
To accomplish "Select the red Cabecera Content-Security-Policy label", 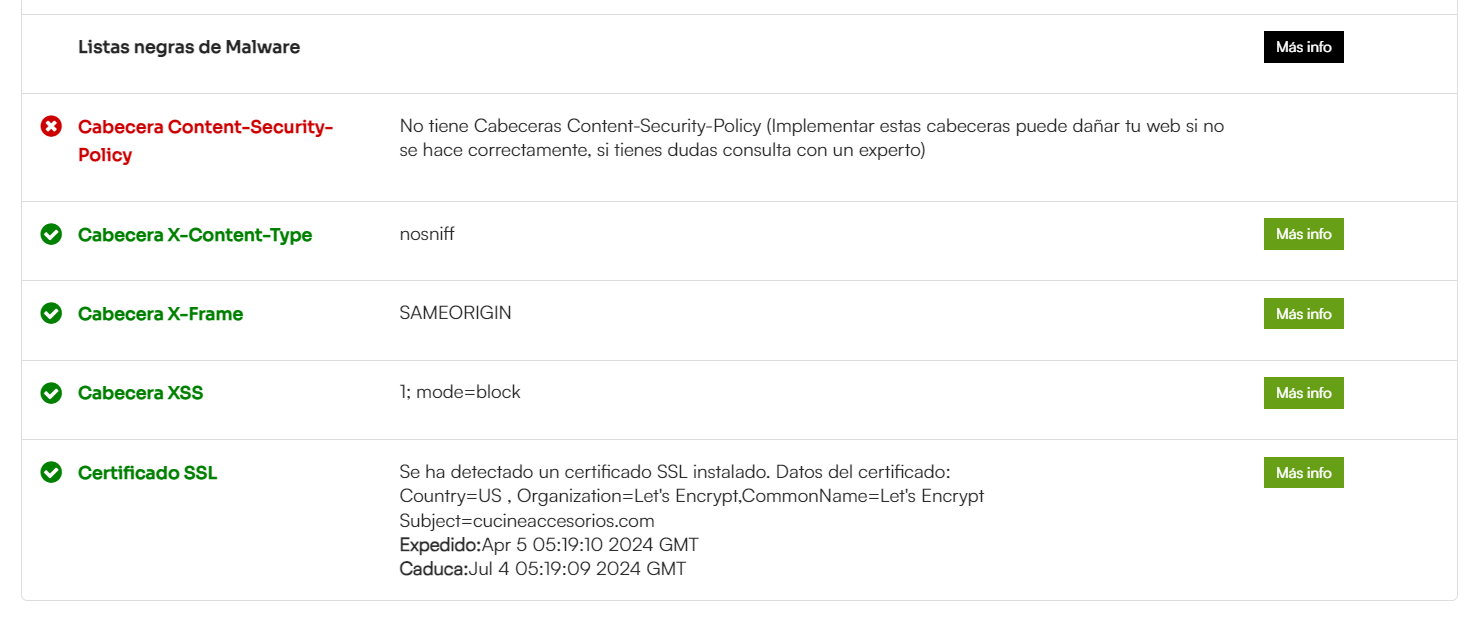I will [206, 141].
